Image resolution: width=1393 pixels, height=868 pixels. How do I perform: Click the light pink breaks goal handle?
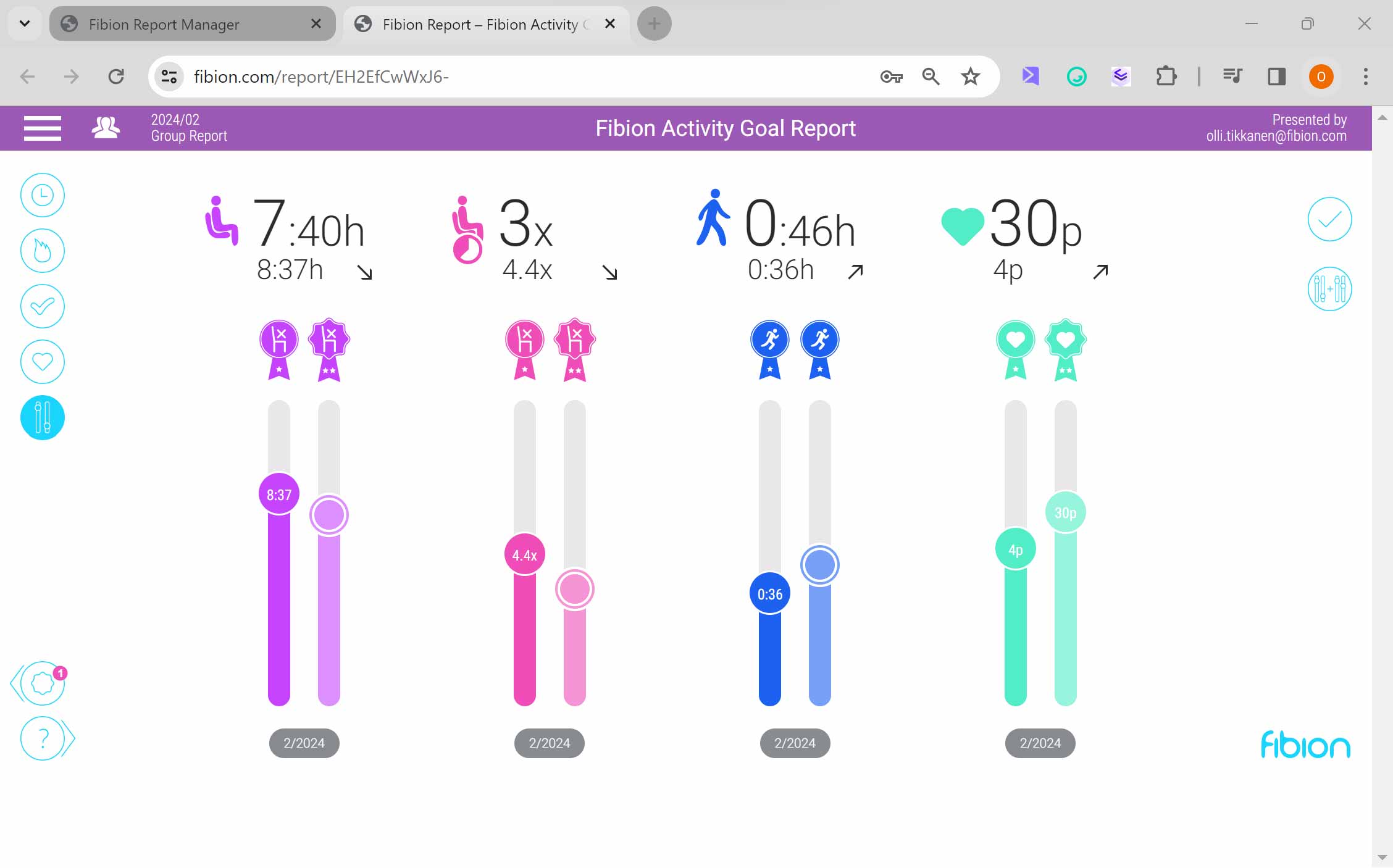(x=575, y=589)
